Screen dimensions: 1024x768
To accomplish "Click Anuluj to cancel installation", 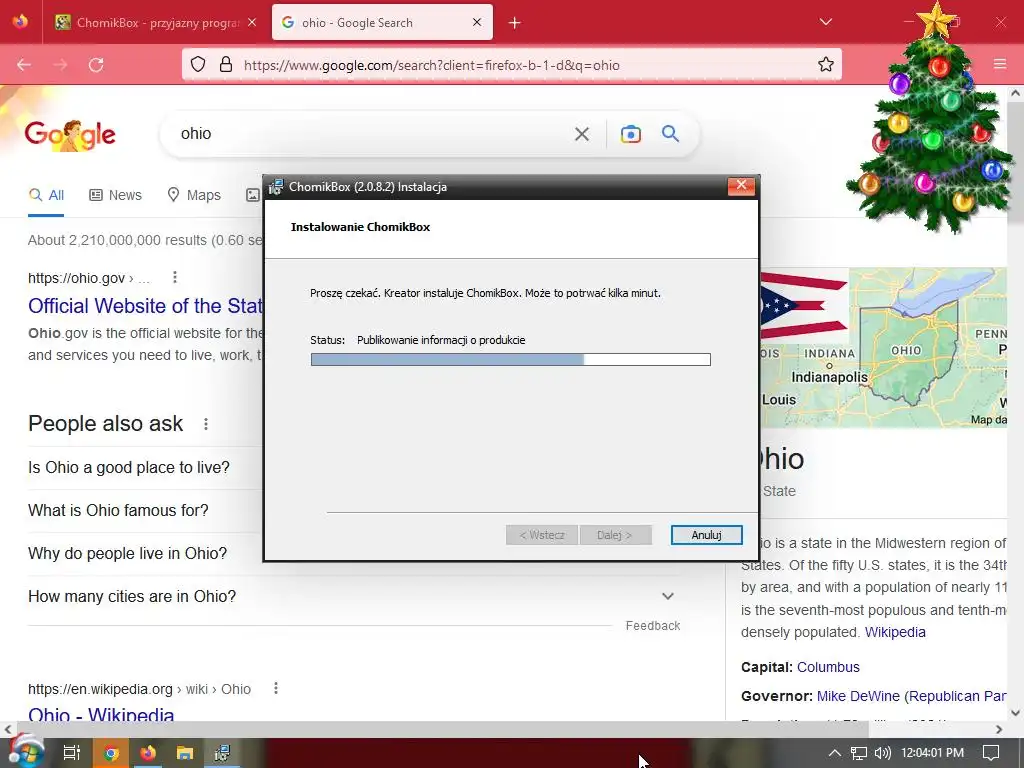I will (x=706, y=535).
